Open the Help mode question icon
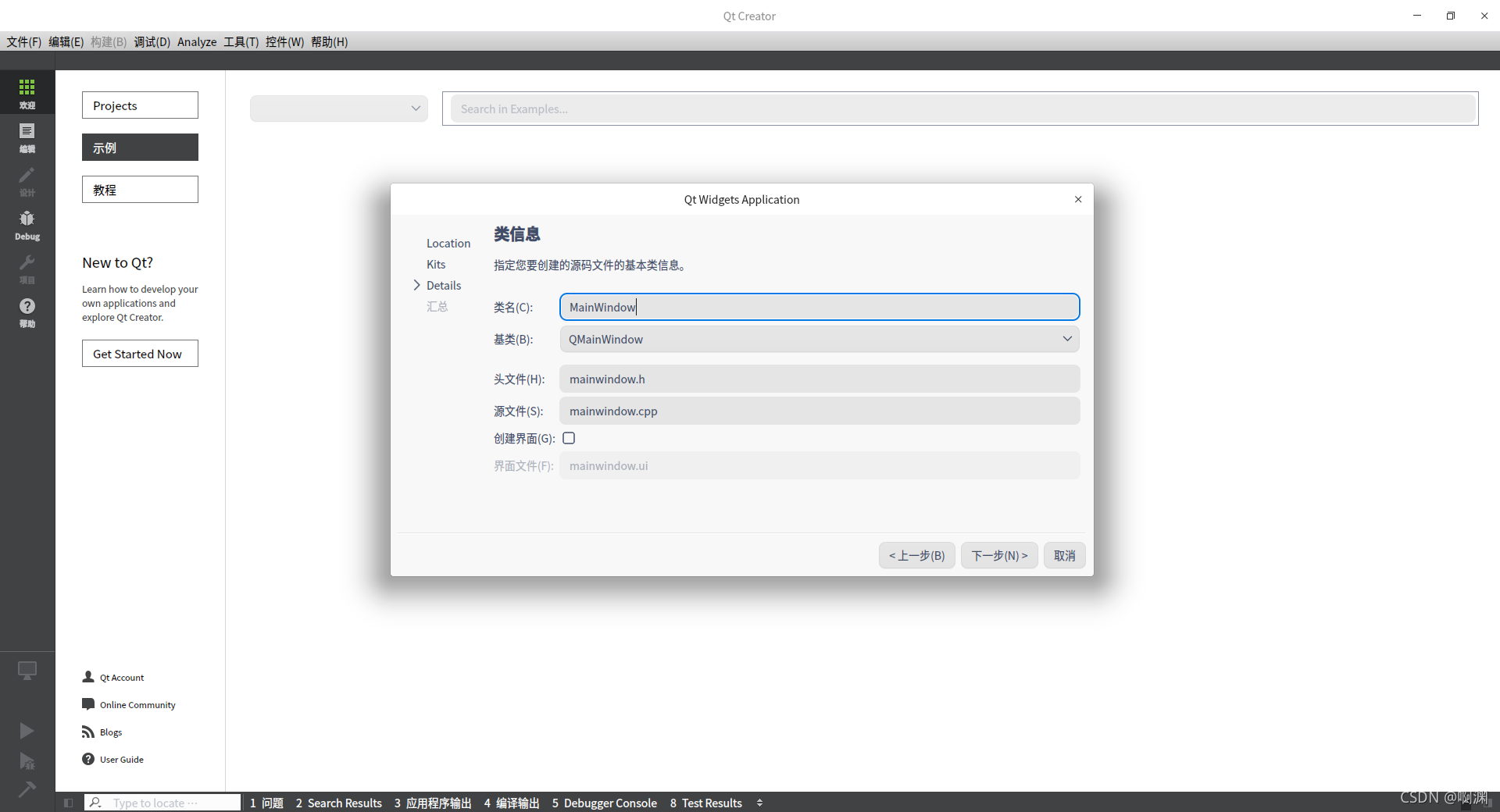This screenshot has width=1500, height=812. click(x=27, y=312)
